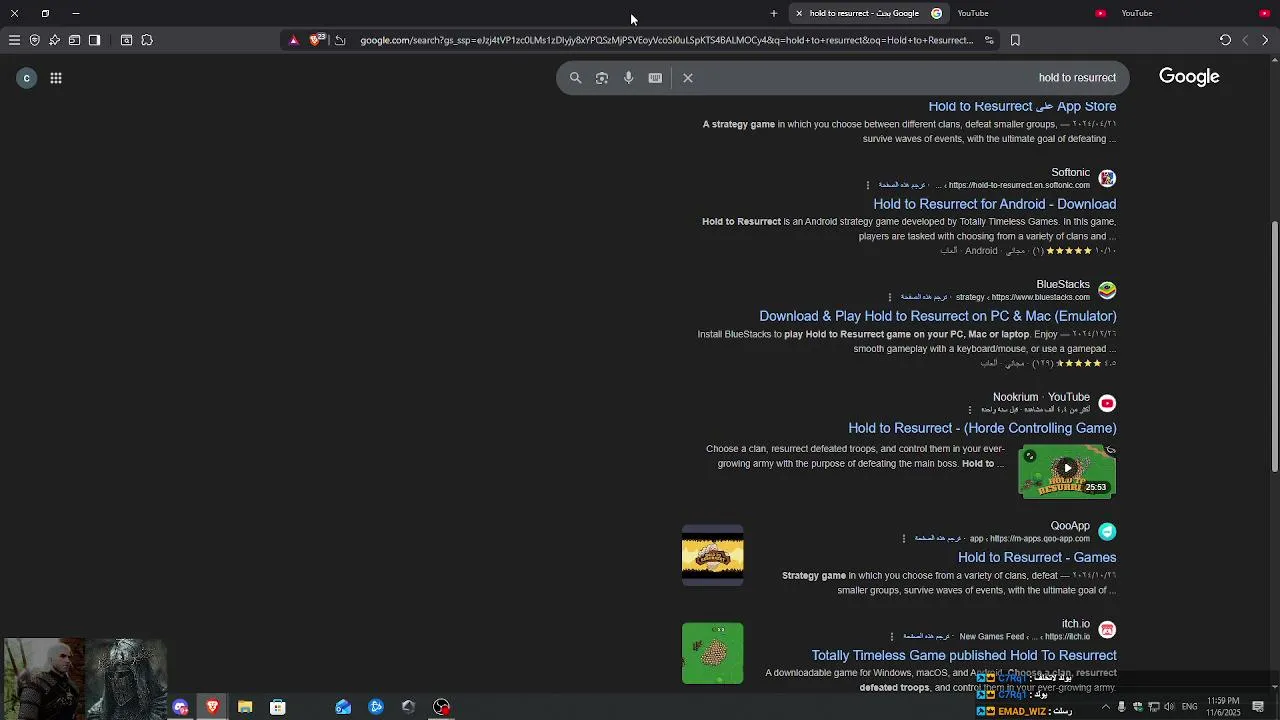Viewport: 1280px width, 720px height.
Task: Go to Google home via logo
Action: pyautogui.click(x=1189, y=77)
